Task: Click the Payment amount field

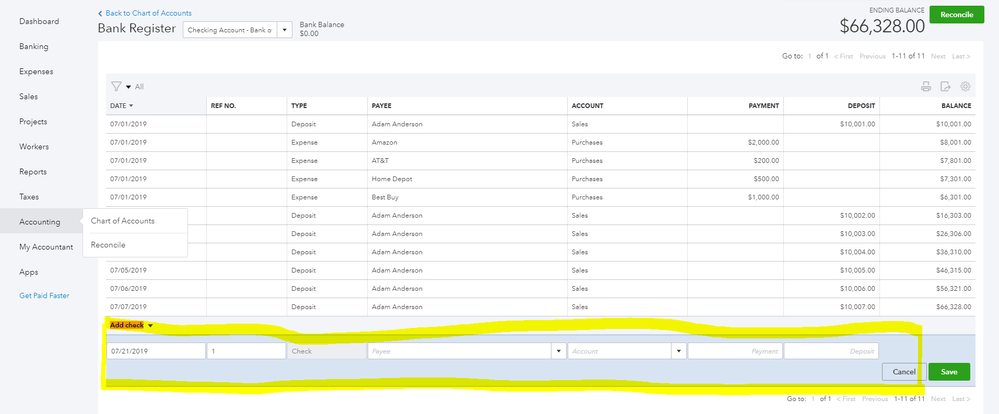Action: tap(735, 351)
